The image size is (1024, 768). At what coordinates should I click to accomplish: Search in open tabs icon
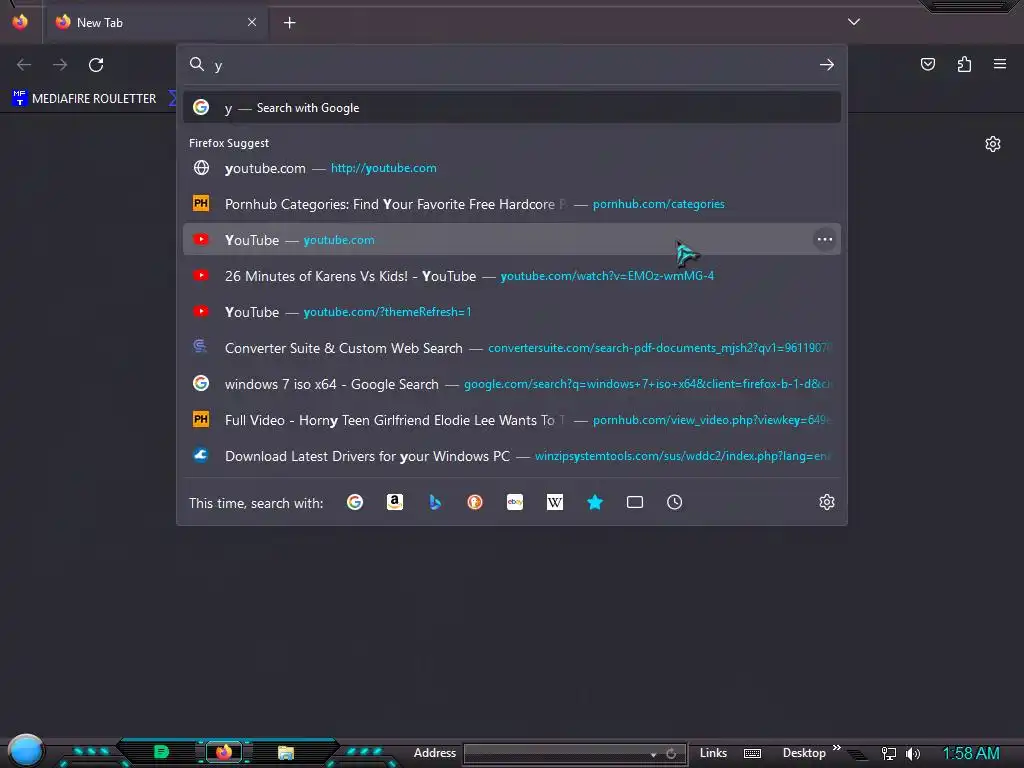[x=635, y=502]
